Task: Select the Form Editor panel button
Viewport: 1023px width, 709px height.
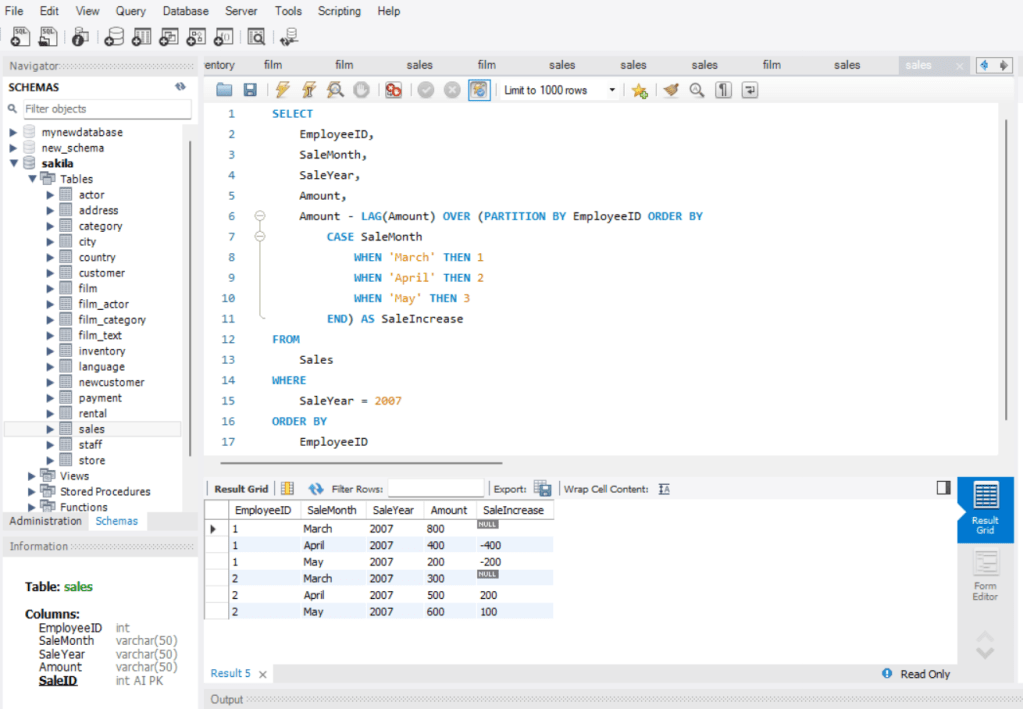Action: click(x=985, y=575)
